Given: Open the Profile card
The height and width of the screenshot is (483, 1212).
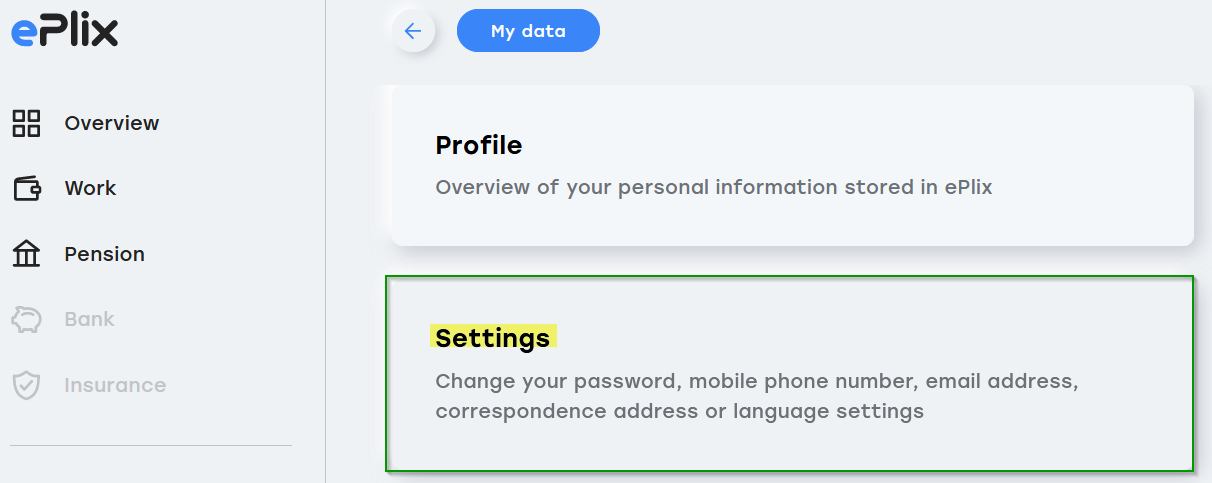Looking at the screenshot, I should [792, 165].
